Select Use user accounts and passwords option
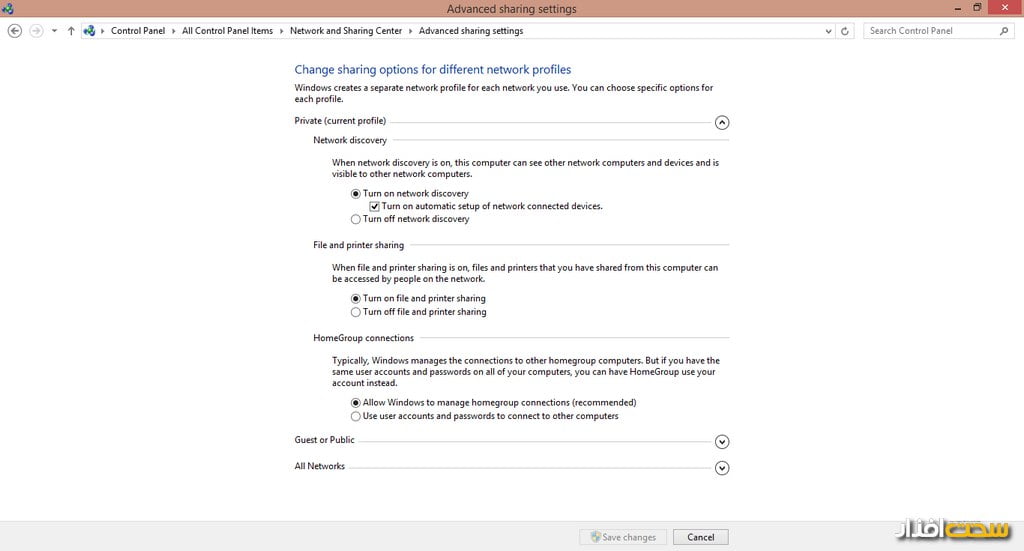Viewport: 1024px width, 551px height. click(x=356, y=416)
